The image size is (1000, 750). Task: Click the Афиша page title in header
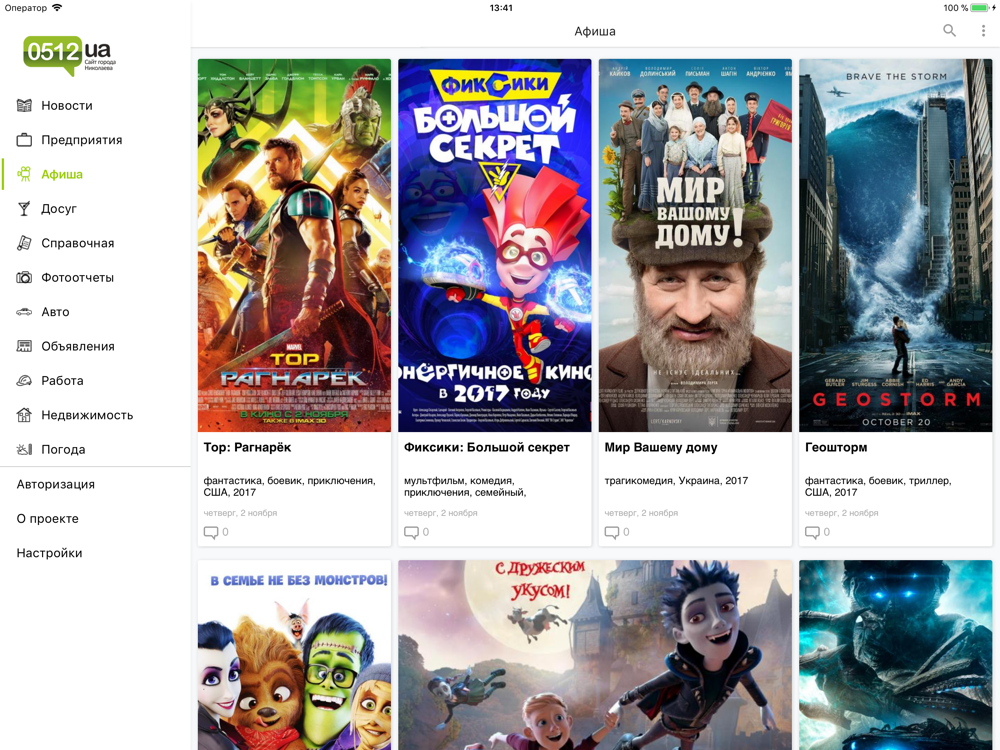595,31
